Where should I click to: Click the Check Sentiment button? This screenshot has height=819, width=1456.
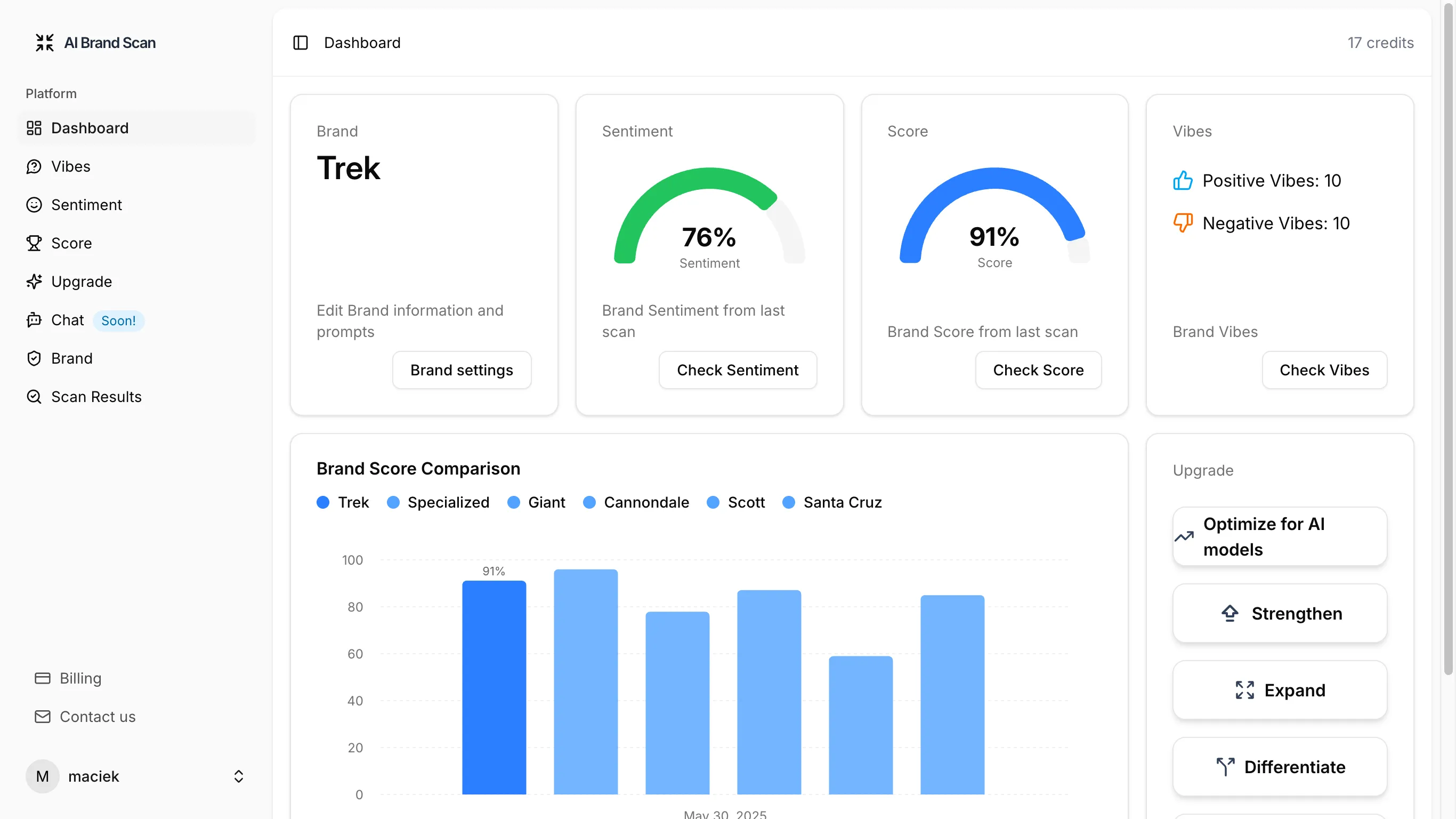tap(738, 370)
